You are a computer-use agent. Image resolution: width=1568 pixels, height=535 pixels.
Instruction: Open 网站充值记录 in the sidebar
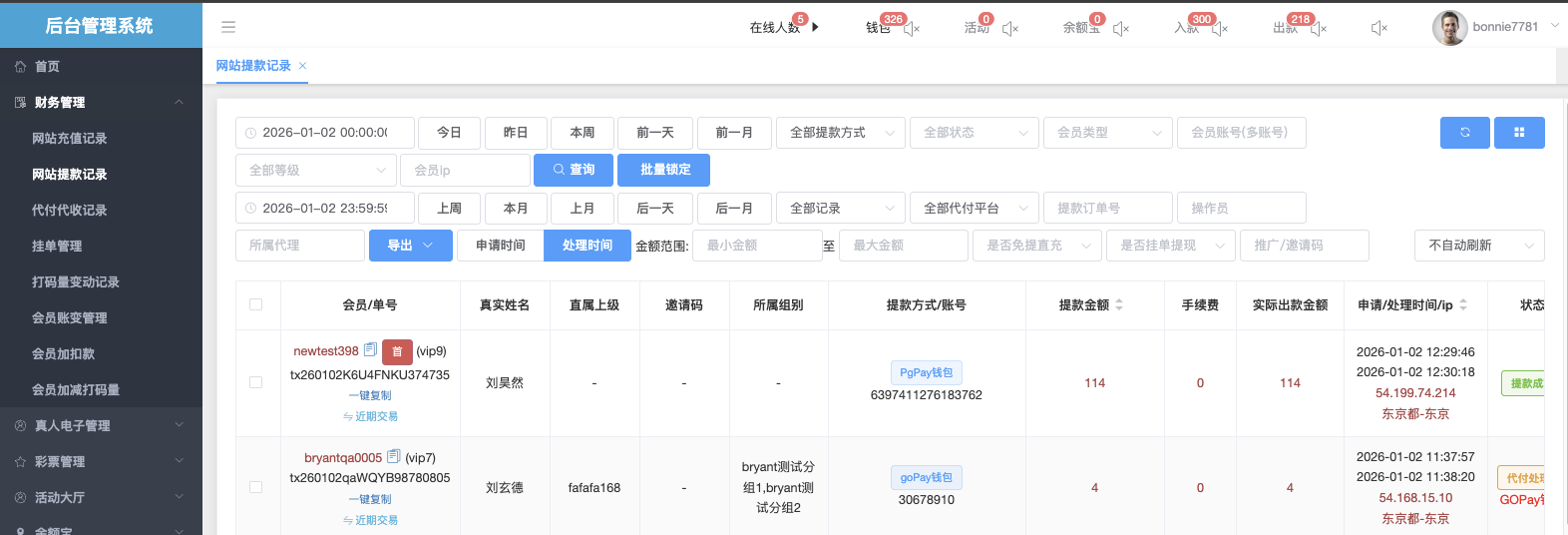70,139
